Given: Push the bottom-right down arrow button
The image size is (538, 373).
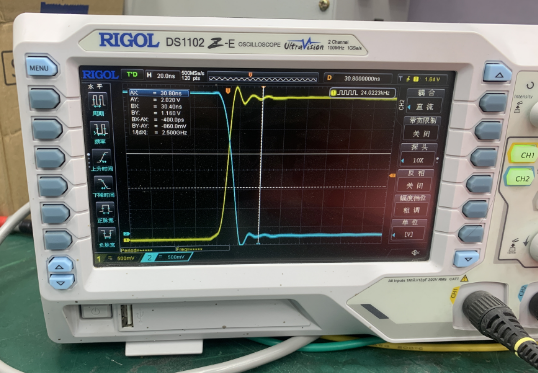Looking at the screenshot, I should point(466,259).
